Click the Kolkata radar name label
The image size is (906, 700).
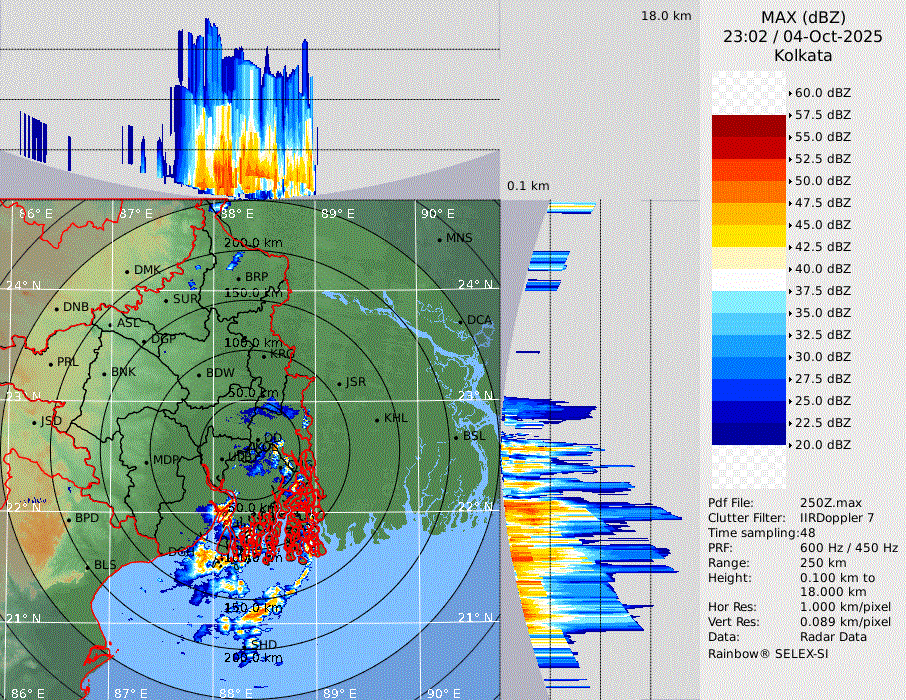pyautogui.click(x=802, y=55)
